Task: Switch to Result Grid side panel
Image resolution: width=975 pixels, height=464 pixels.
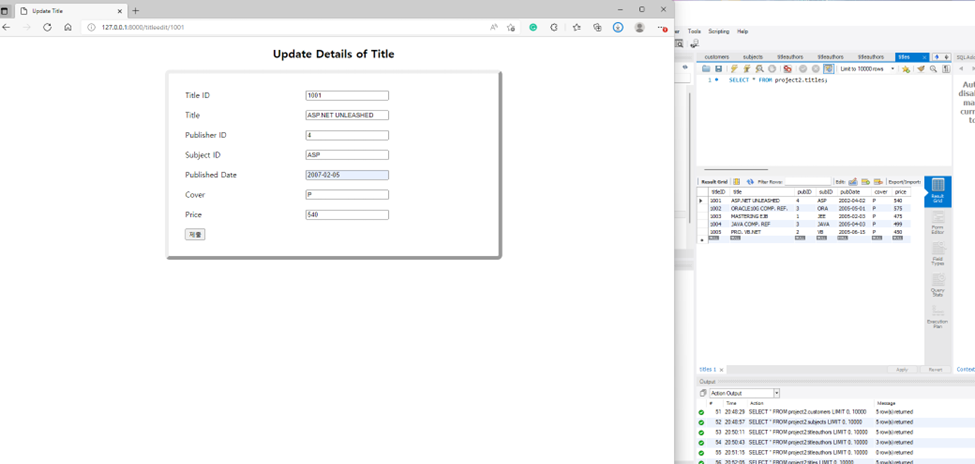Action: 938,191
